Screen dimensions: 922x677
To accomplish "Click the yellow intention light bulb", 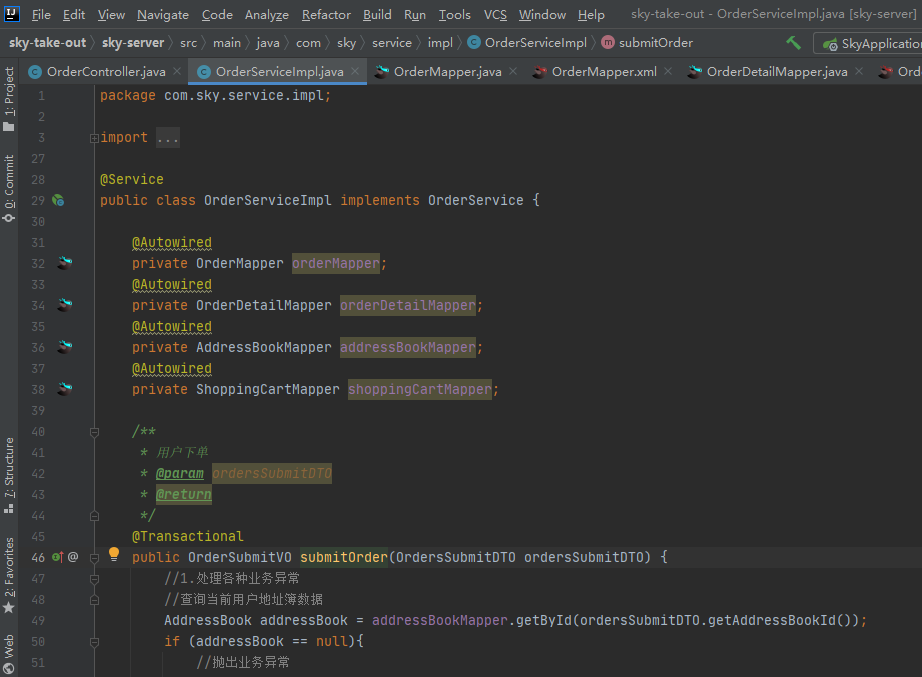I will pos(113,554).
